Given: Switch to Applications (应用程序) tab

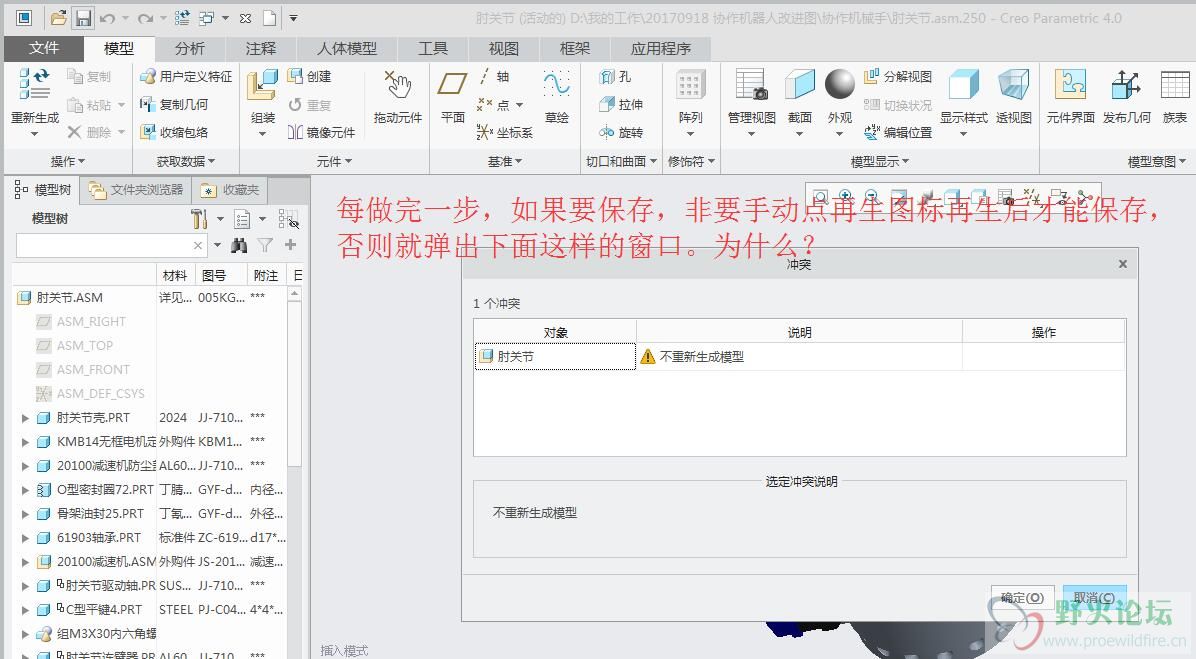Looking at the screenshot, I should [x=661, y=48].
